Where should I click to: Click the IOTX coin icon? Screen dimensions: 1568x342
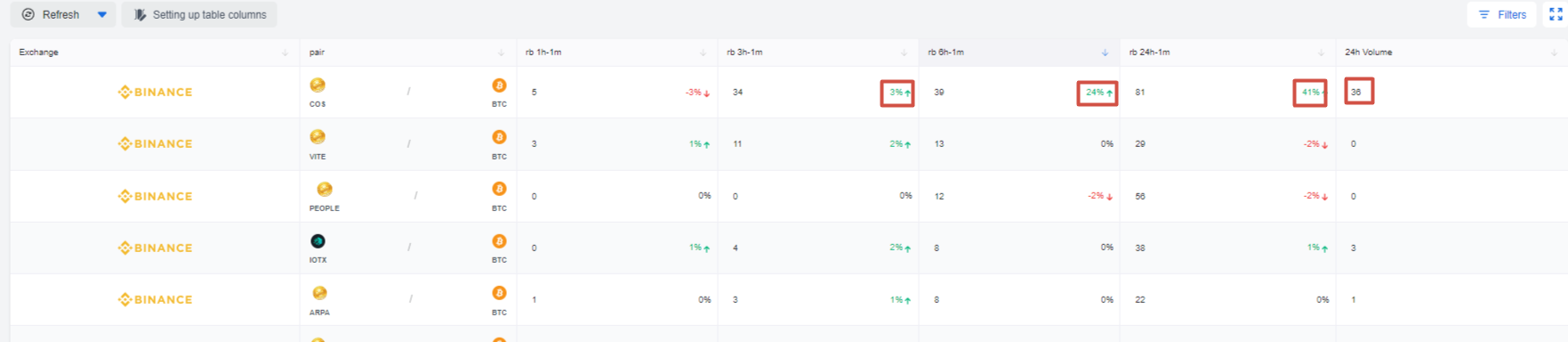click(318, 241)
